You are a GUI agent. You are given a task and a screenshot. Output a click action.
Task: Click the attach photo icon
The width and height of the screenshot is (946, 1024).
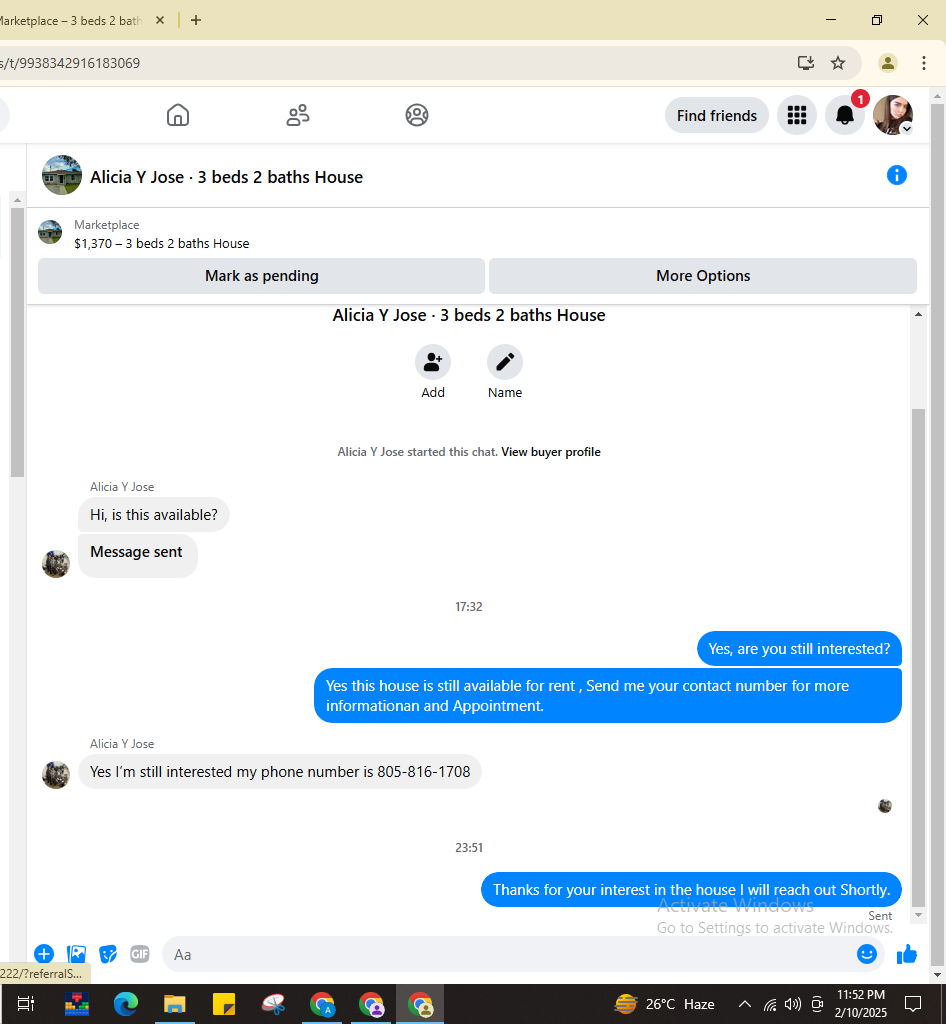point(76,954)
